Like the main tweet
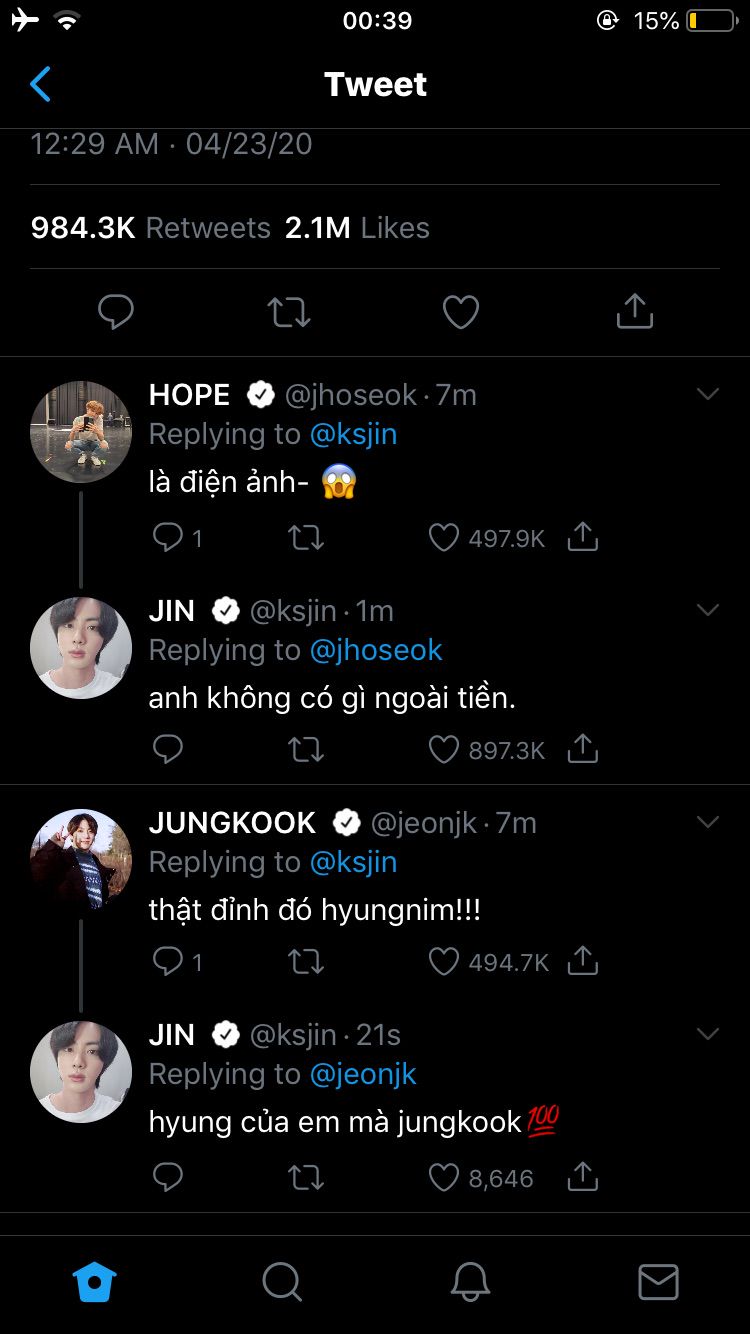Image resolution: width=750 pixels, height=1334 pixels. point(461,312)
